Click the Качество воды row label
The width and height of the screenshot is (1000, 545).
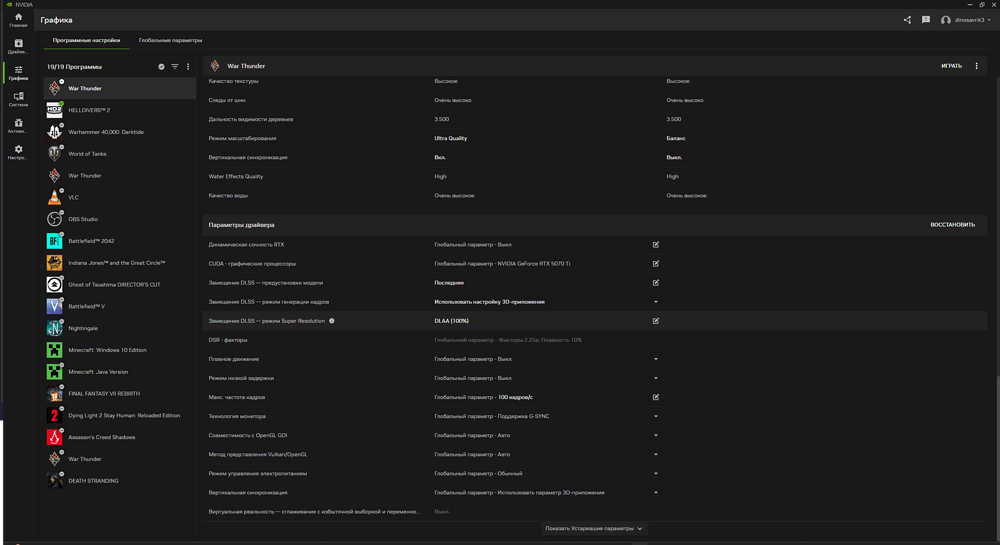[228, 196]
